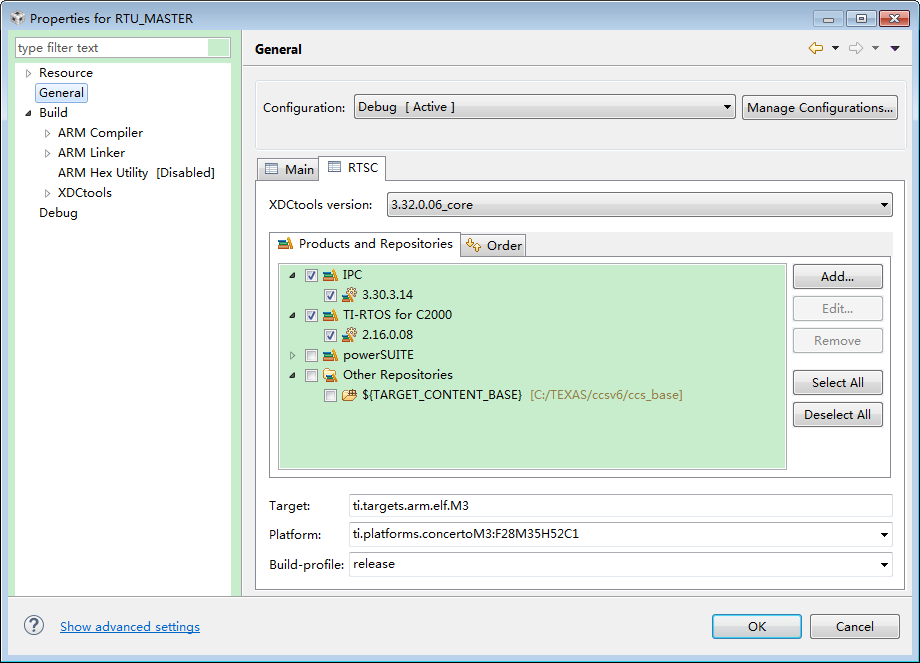Screen dimensions: 920x663
Task: Collapse the Other Repositories node
Action: pos(292,375)
